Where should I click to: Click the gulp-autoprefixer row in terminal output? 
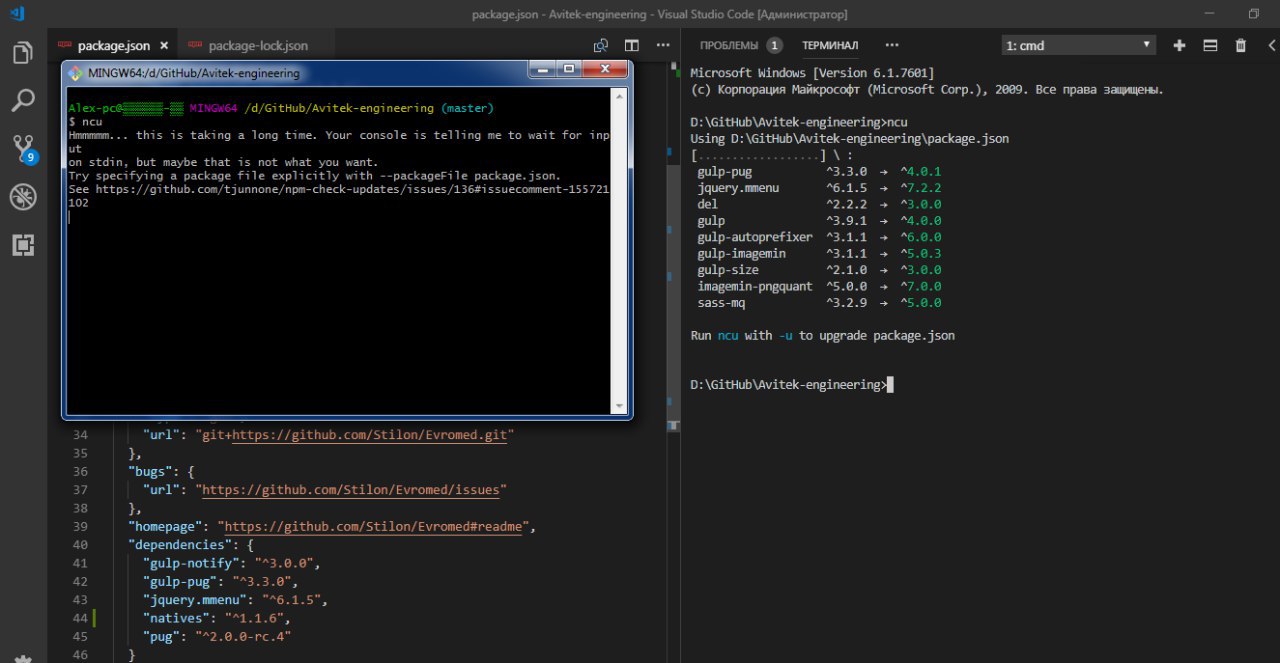pos(819,237)
